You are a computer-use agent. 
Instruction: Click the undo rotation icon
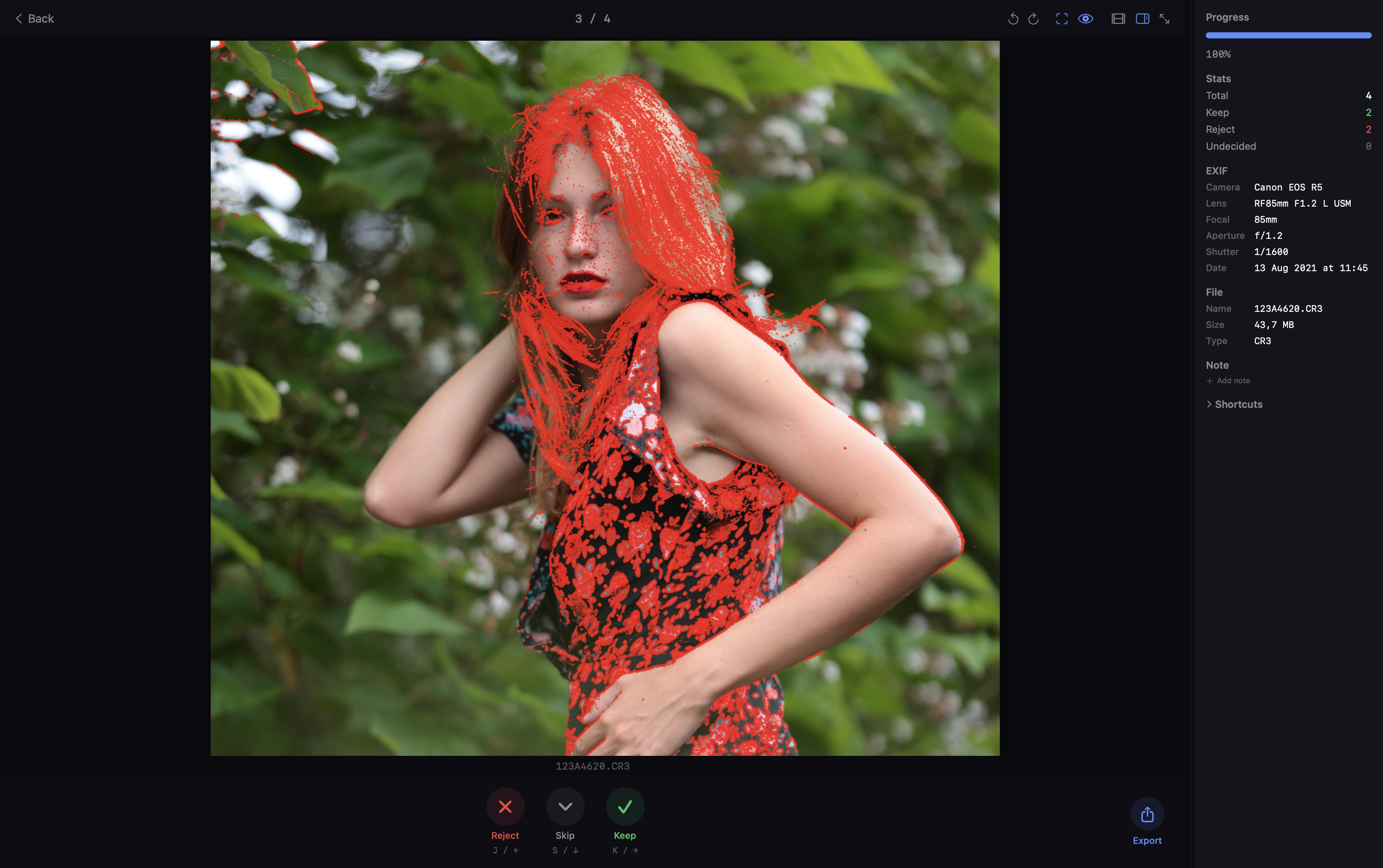pyautogui.click(x=1013, y=18)
